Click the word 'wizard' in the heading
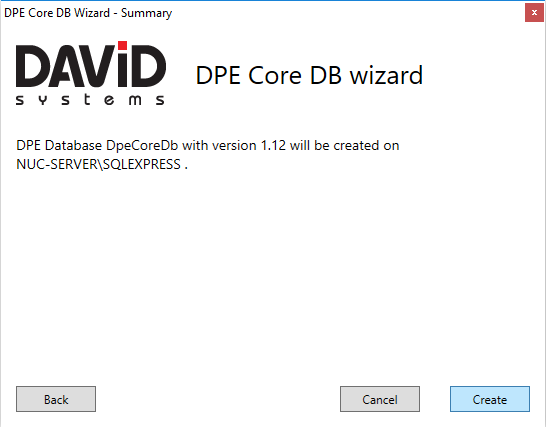This screenshot has height=427, width=546. click(386, 75)
